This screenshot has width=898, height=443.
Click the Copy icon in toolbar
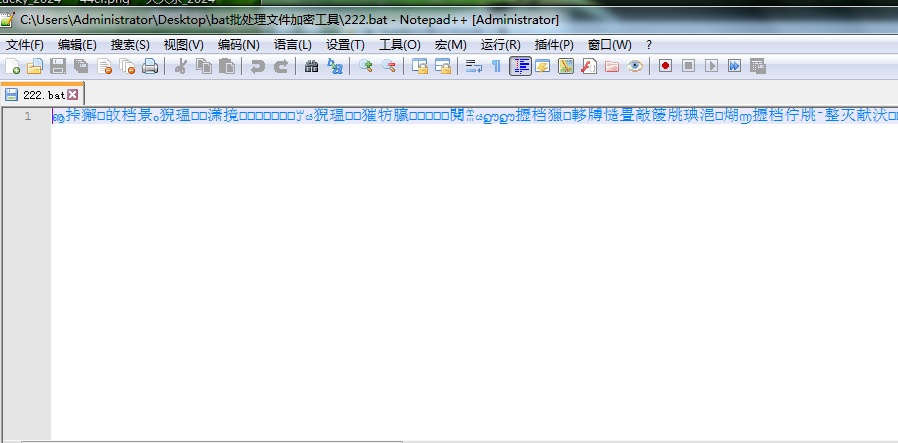point(204,66)
